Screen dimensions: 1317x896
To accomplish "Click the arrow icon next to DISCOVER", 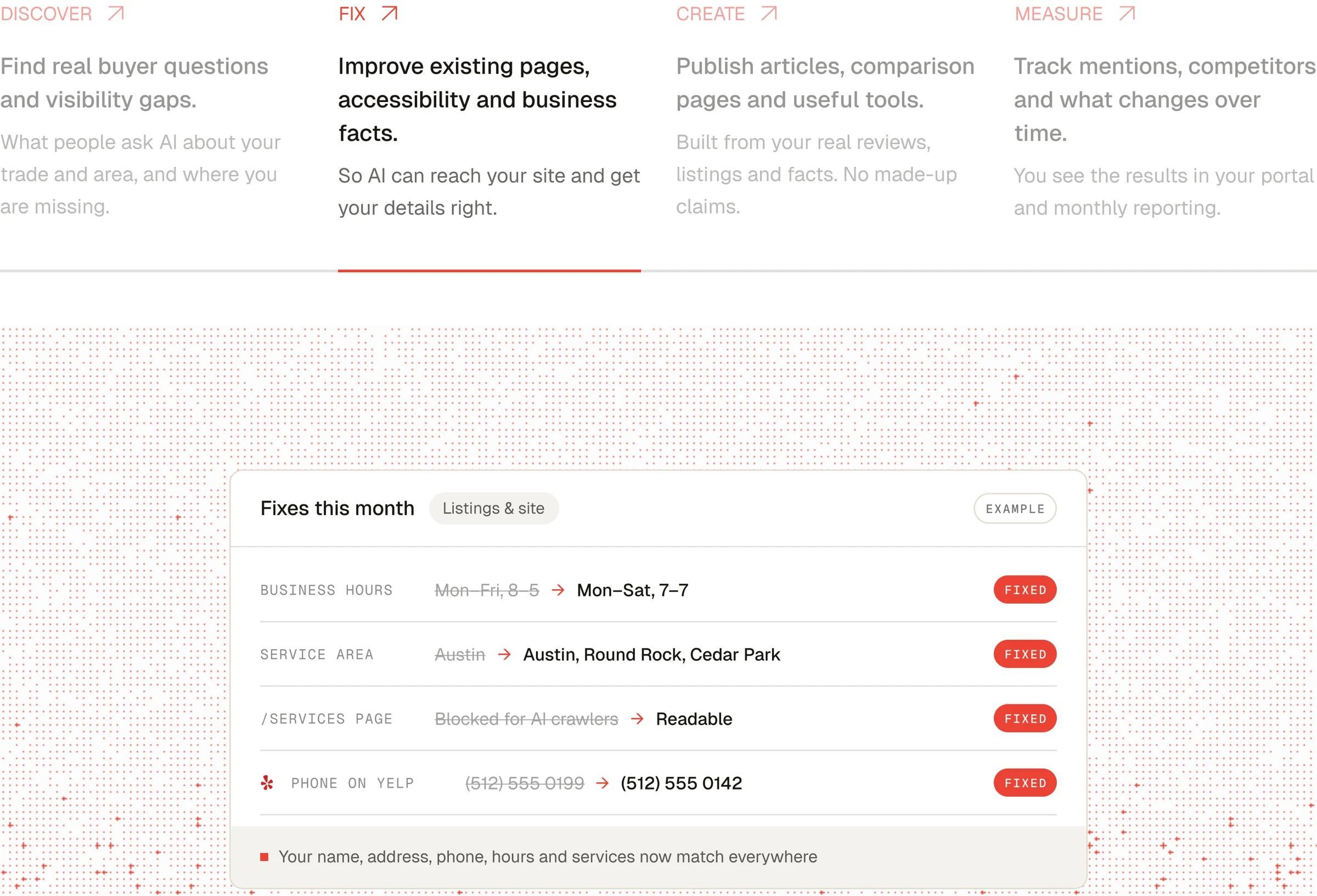I will coord(116,13).
